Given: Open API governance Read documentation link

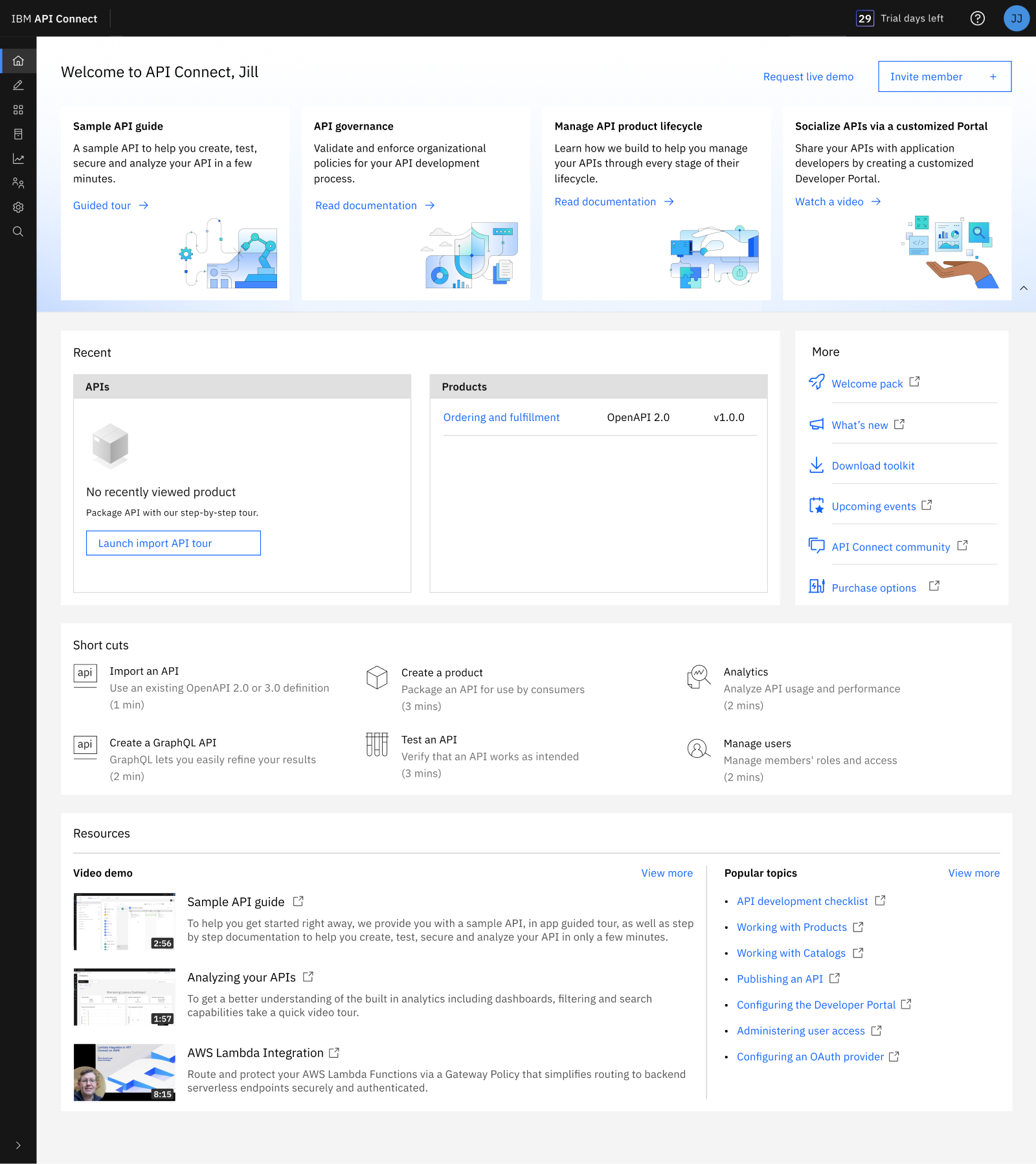Looking at the screenshot, I should tap(375, 205).
